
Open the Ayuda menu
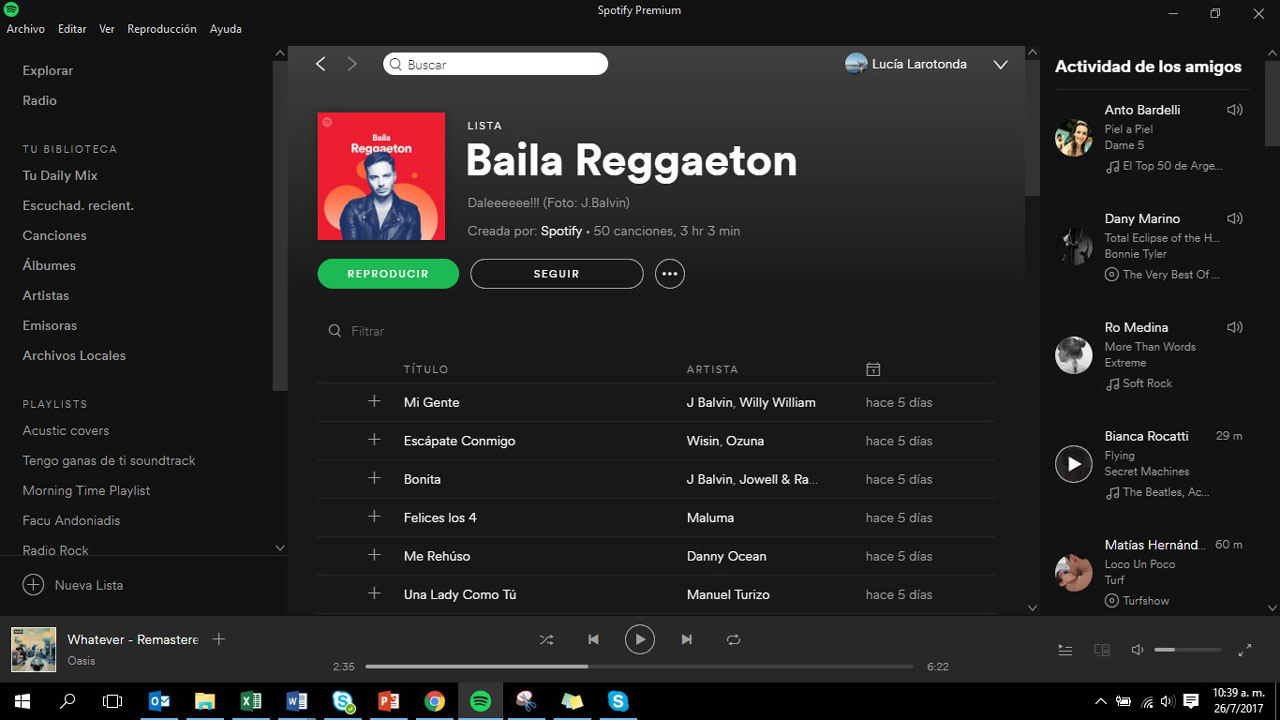[x=226, y=29]
